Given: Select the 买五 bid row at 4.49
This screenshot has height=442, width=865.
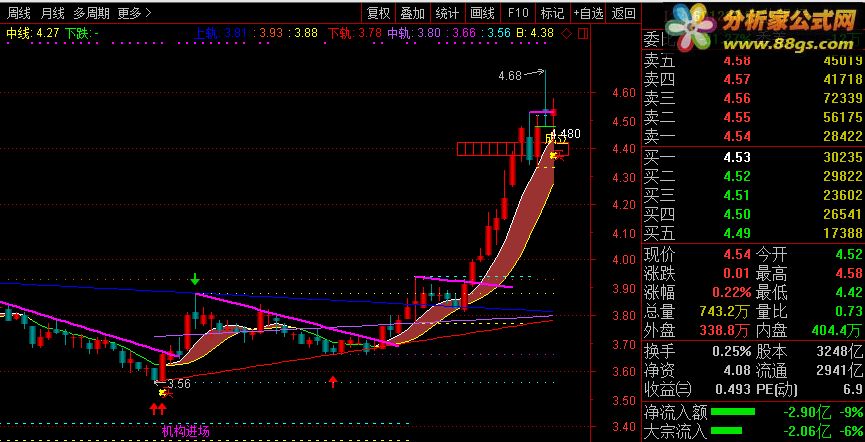Looking at the screenshot, I should 753,233.
